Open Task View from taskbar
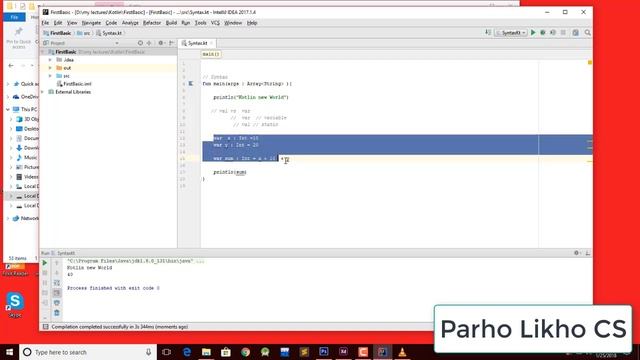 click(167, 352)
